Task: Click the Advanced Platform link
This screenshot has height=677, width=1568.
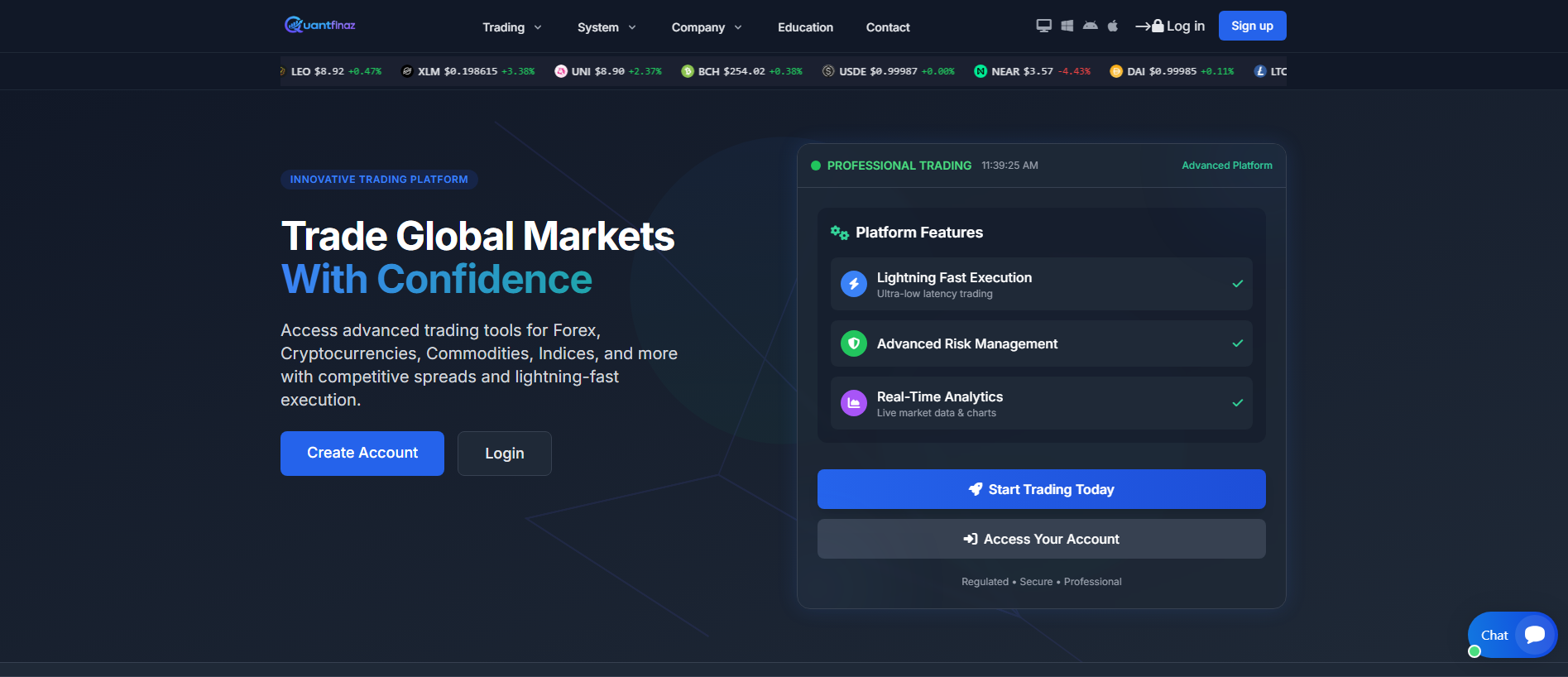Action: point(1227,166)
